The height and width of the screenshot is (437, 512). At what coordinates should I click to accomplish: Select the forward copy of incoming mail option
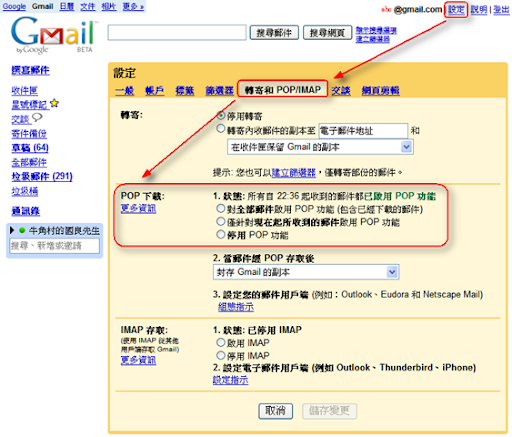(221, 129)
